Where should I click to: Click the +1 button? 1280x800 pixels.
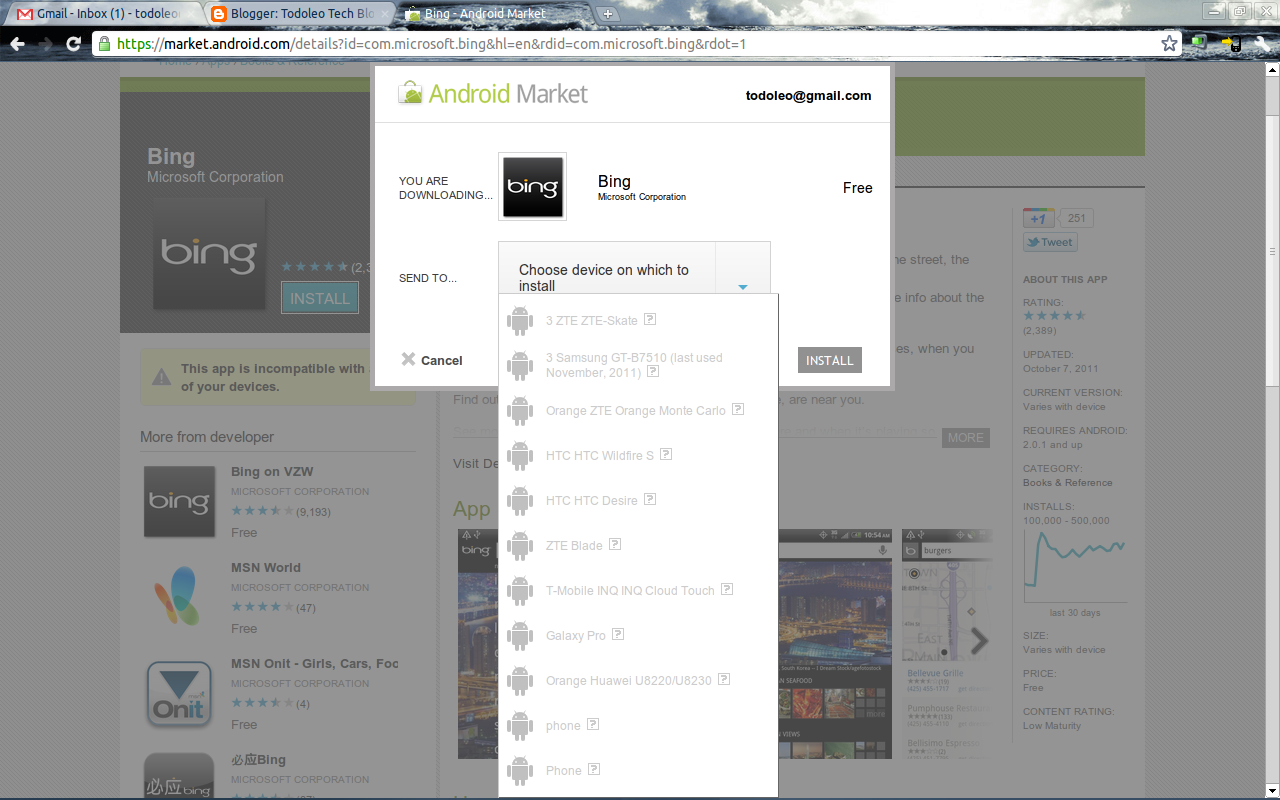click(x=1039, y=217)
